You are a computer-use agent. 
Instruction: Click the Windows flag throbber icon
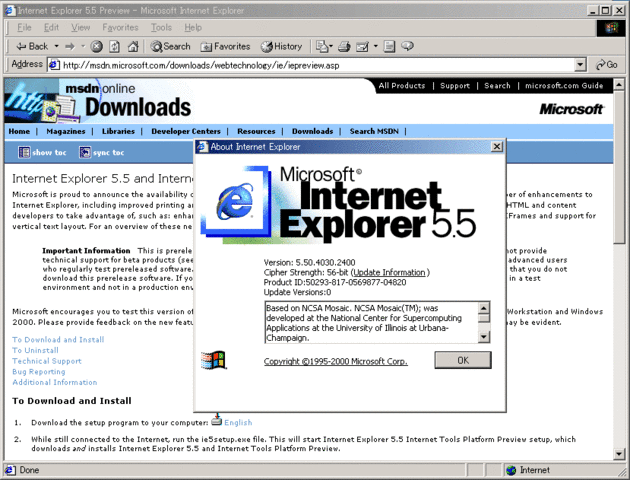coord(611,28)
